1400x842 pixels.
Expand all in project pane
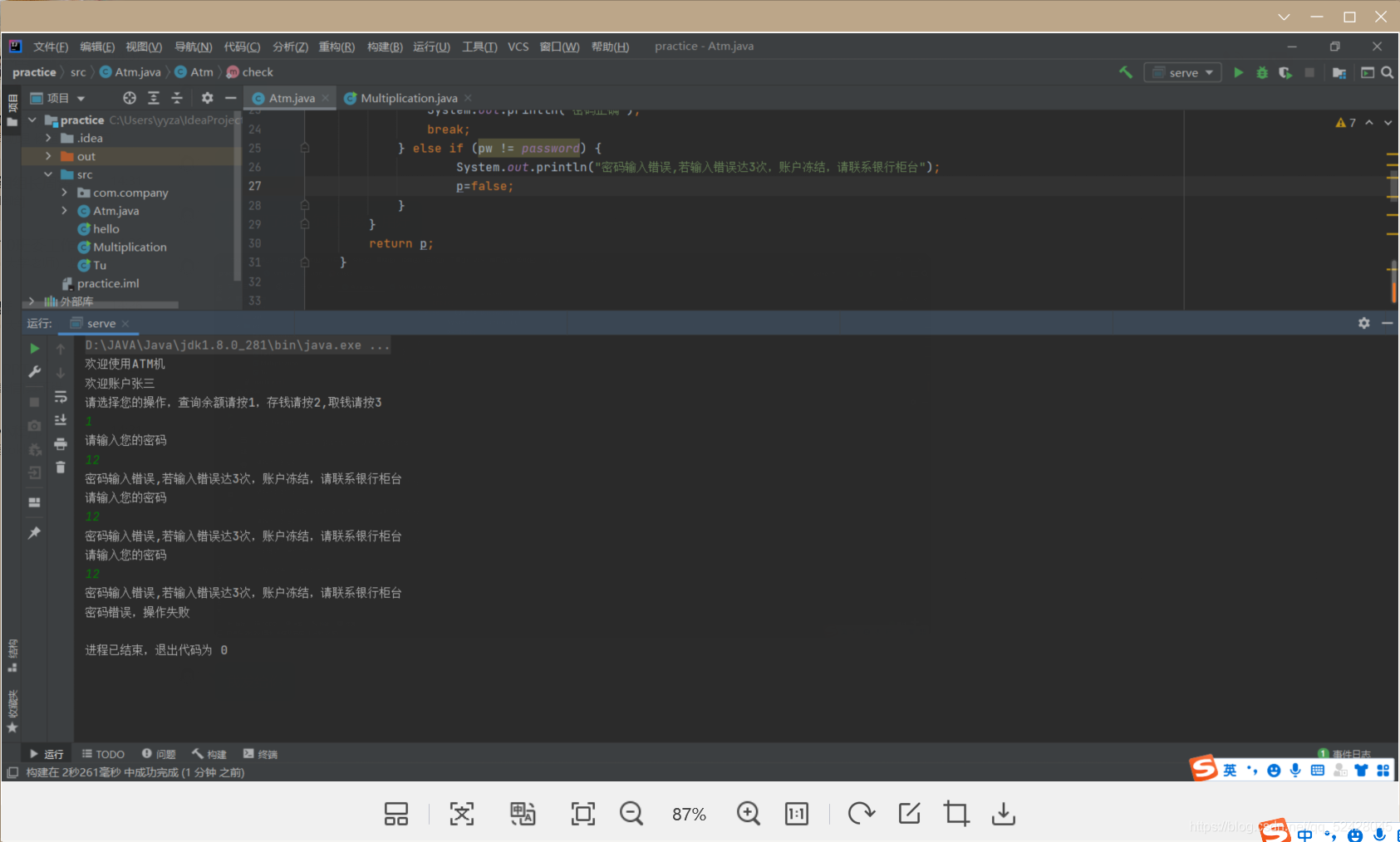point(154,98)
